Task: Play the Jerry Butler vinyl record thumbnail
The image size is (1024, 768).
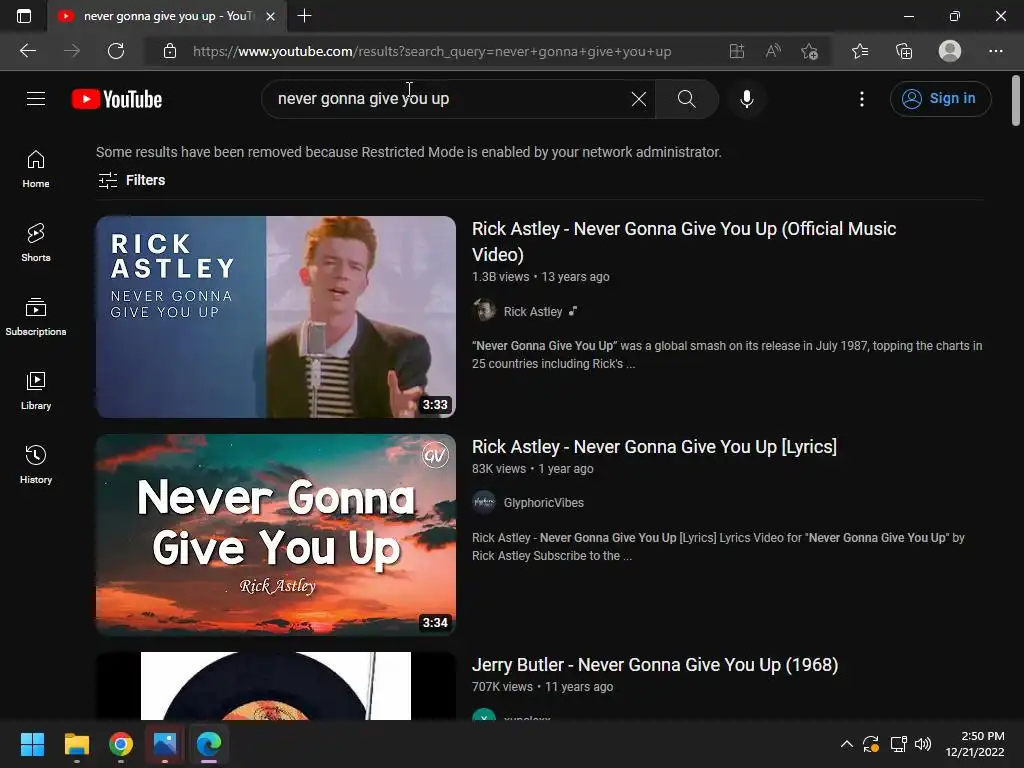Action: [x=276, y=686]
